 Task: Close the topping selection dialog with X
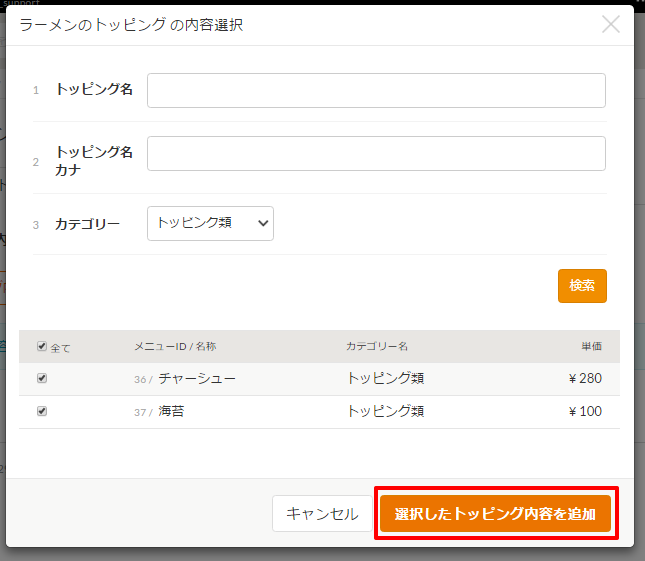click(x=611, y=25)
